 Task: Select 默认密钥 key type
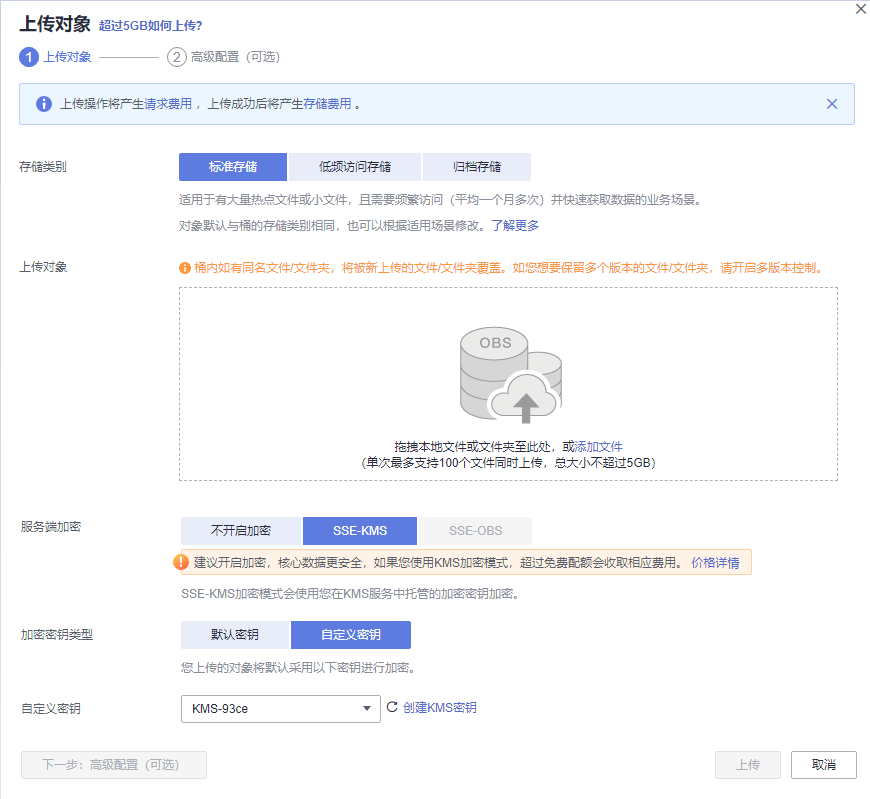pos(235,635)
